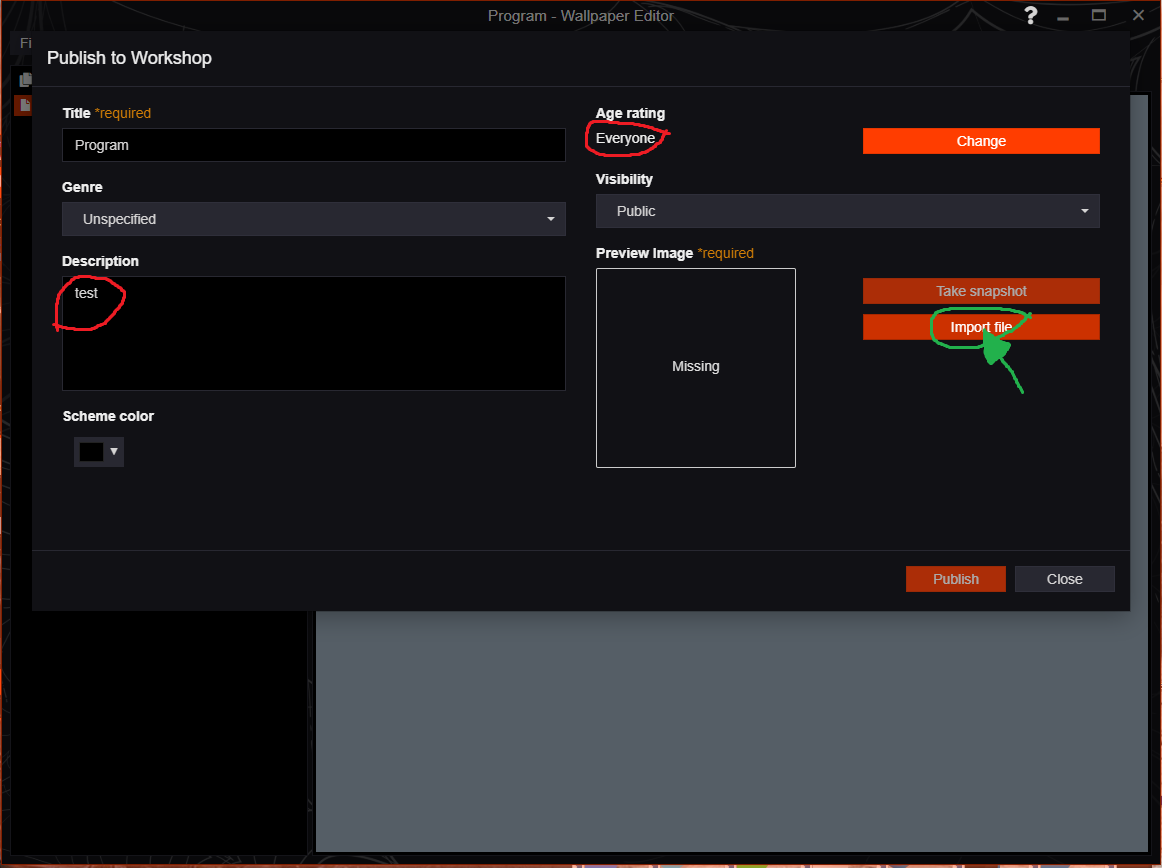Close the Publish to Workshop dialog
1162x868 pixels.
1064,579
